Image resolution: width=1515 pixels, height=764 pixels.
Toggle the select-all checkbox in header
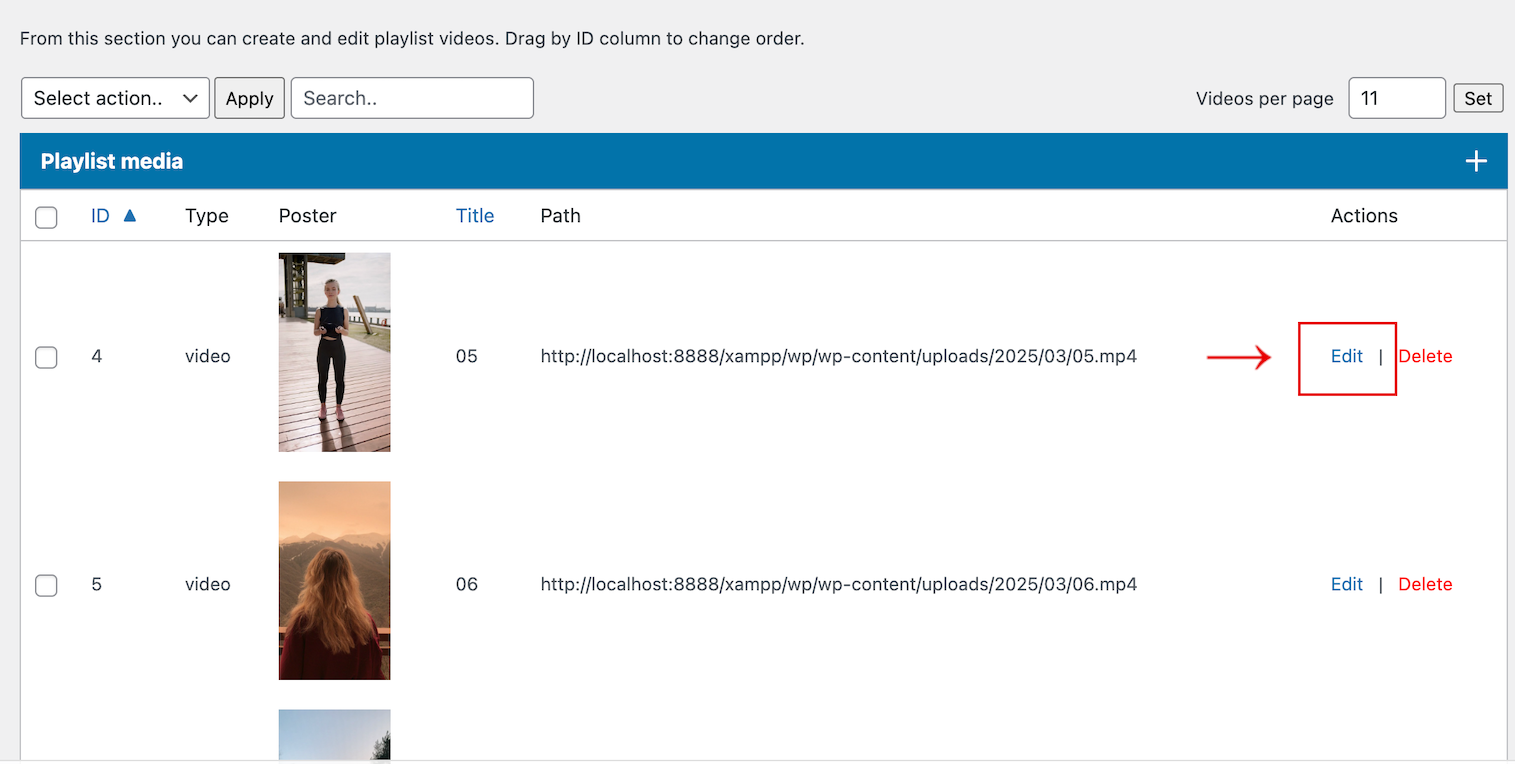pos(46,217)
